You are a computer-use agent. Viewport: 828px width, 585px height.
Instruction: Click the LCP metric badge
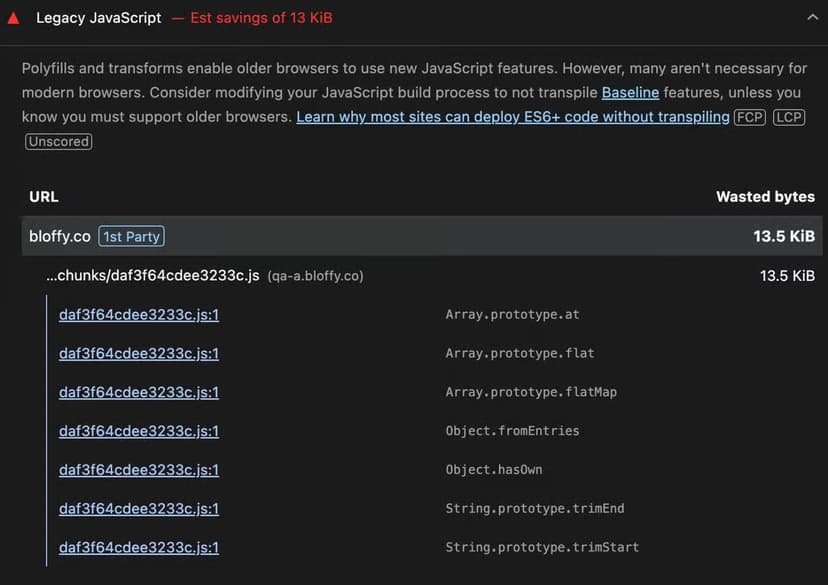(x=789, y=117)
